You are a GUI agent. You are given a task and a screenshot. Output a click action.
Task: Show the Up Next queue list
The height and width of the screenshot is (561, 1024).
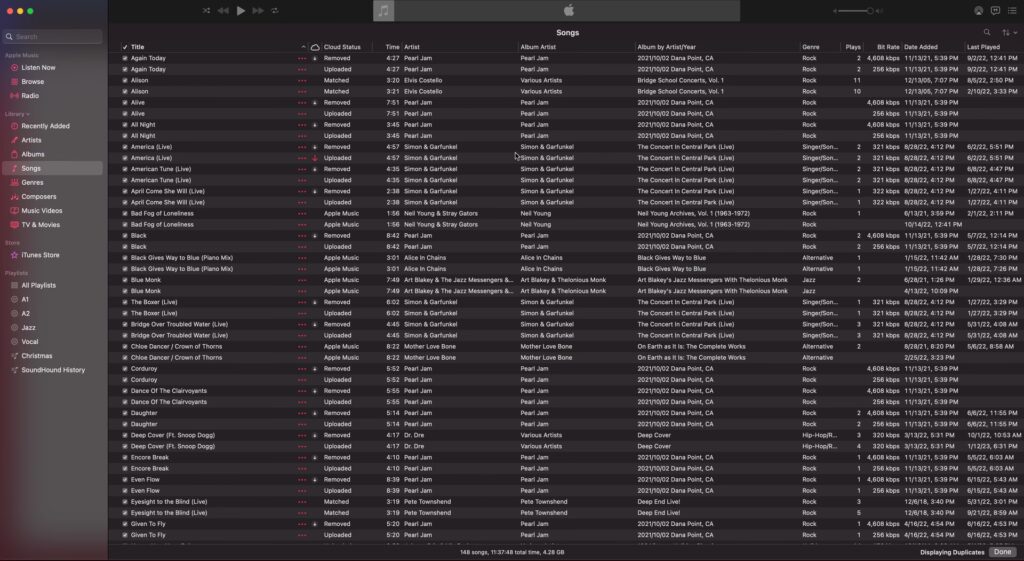point(1011,11)
